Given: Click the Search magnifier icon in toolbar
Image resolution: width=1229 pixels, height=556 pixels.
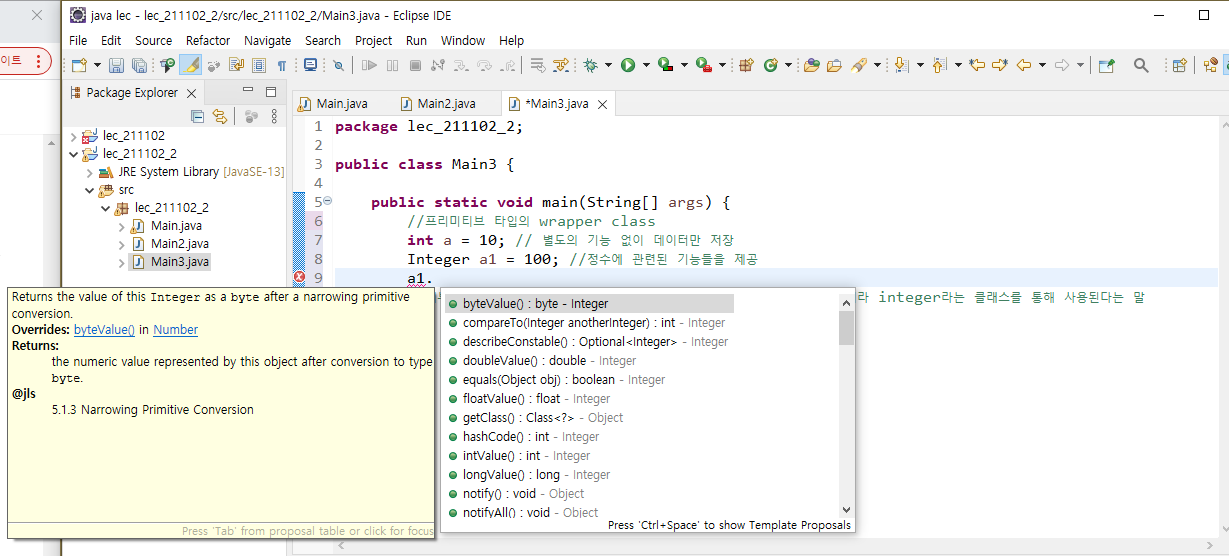Looking at the screenshot, I should coord(1141,66).
